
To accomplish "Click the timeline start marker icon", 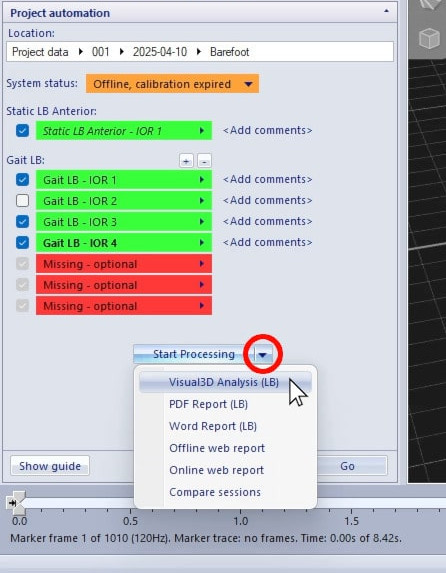I will tap(12, 503).
